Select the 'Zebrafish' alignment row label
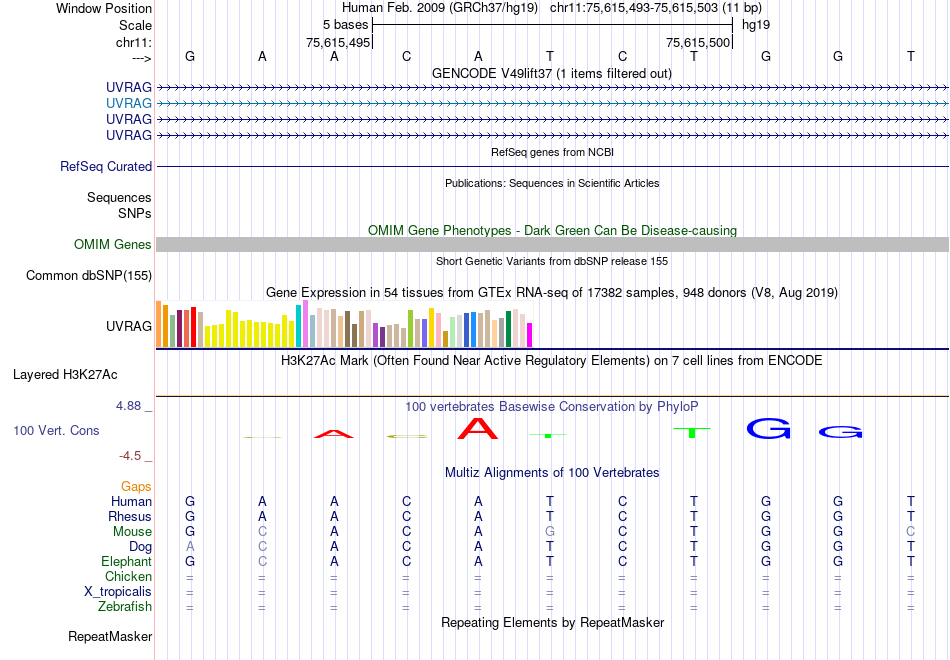Viewport: 950px width, 660px height. click(x=125, y=606)
